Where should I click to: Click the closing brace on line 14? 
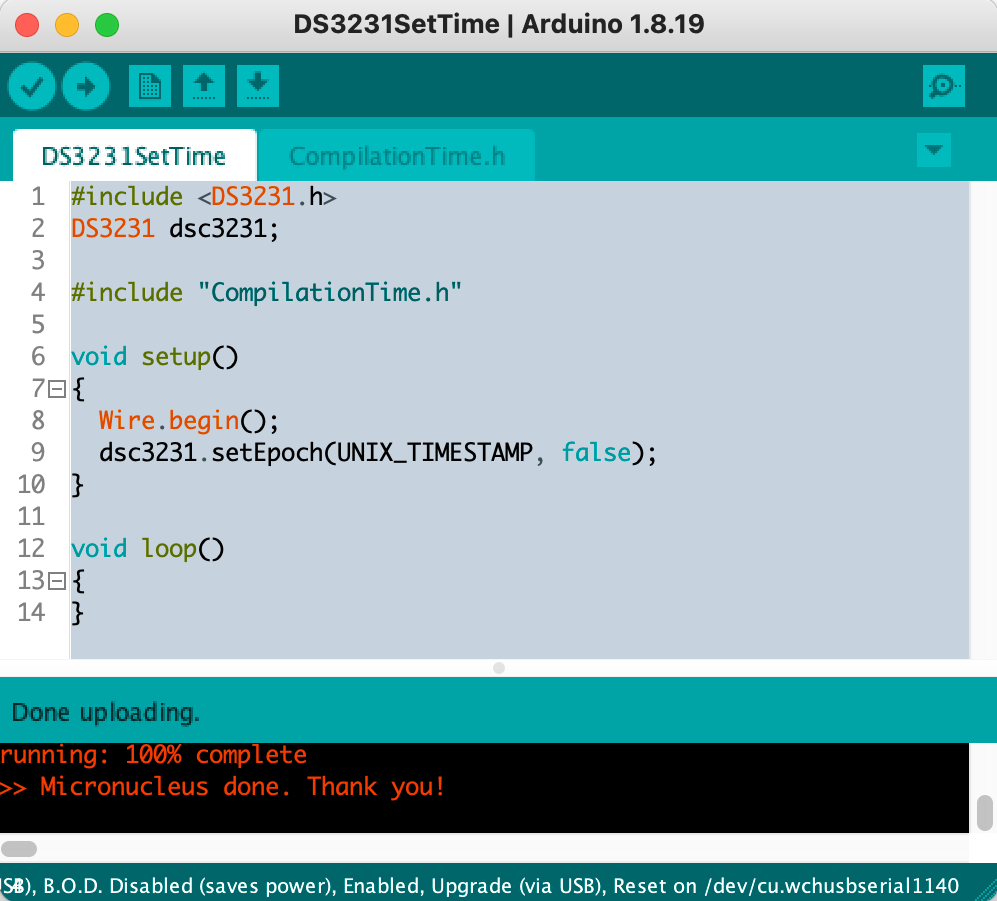point(78,613)
